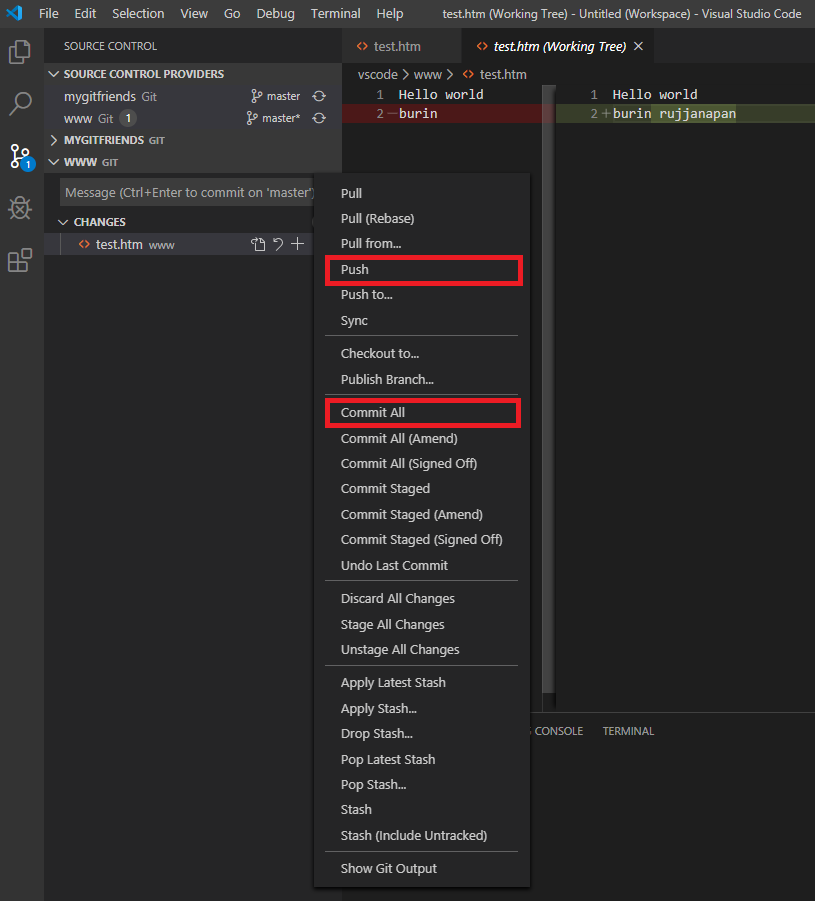Viewport: 815px width, 901px height.
Task: Choose Push from the context menu
Action: [x=355, y=270]
